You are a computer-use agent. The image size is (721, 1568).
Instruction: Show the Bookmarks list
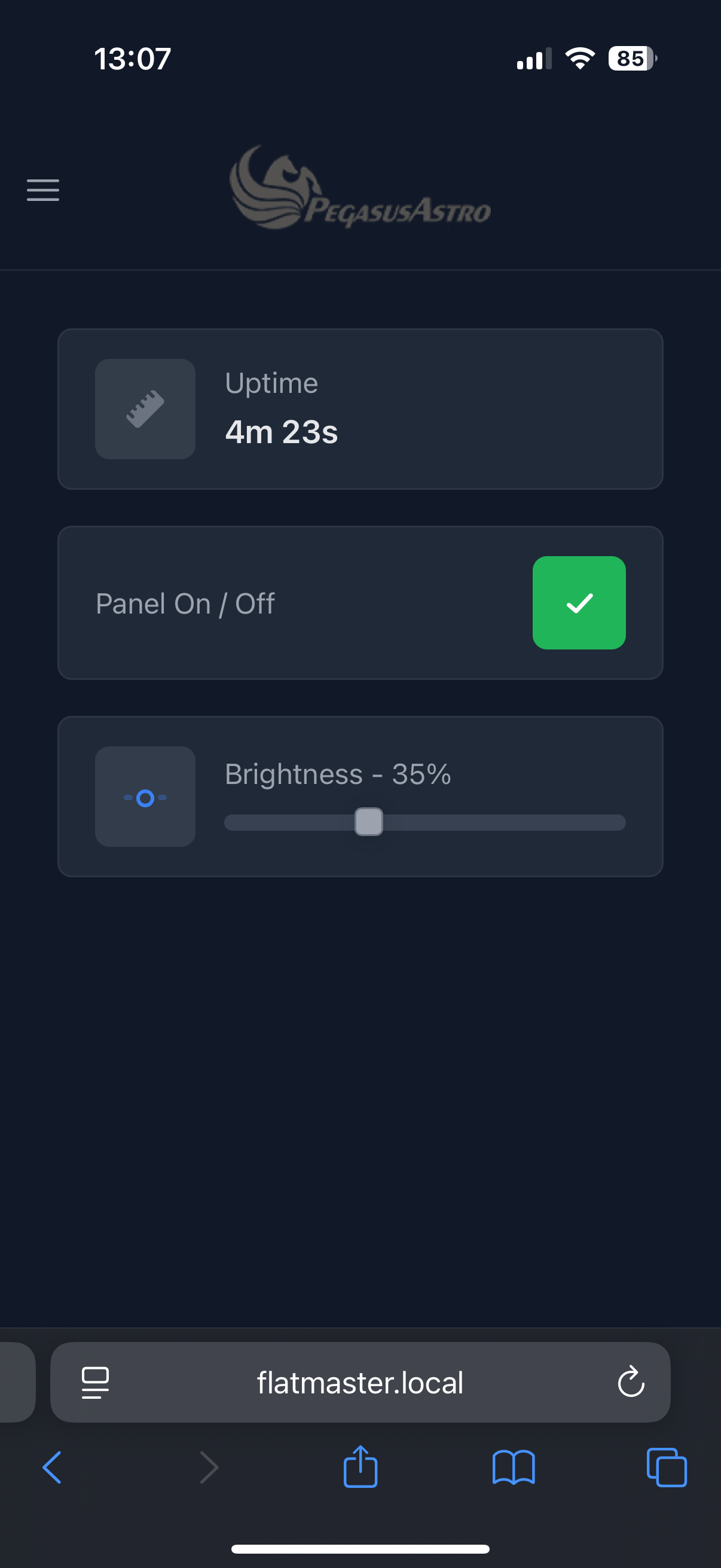coord(514,1468)
